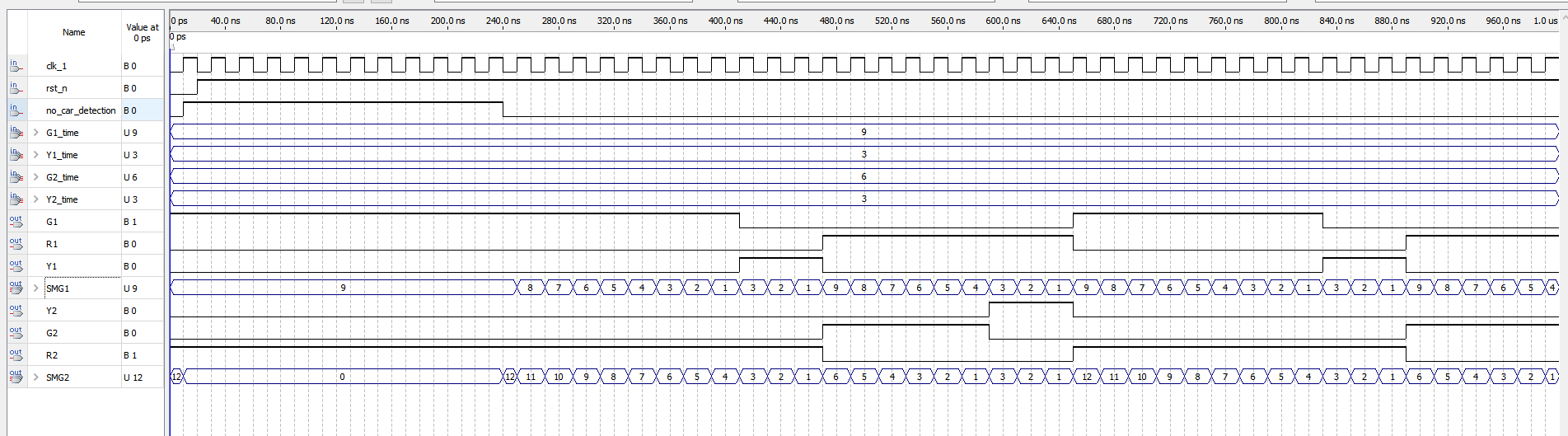1568x436 pixels.
Task: Click the output pin icon for G2
Action: 16,332
